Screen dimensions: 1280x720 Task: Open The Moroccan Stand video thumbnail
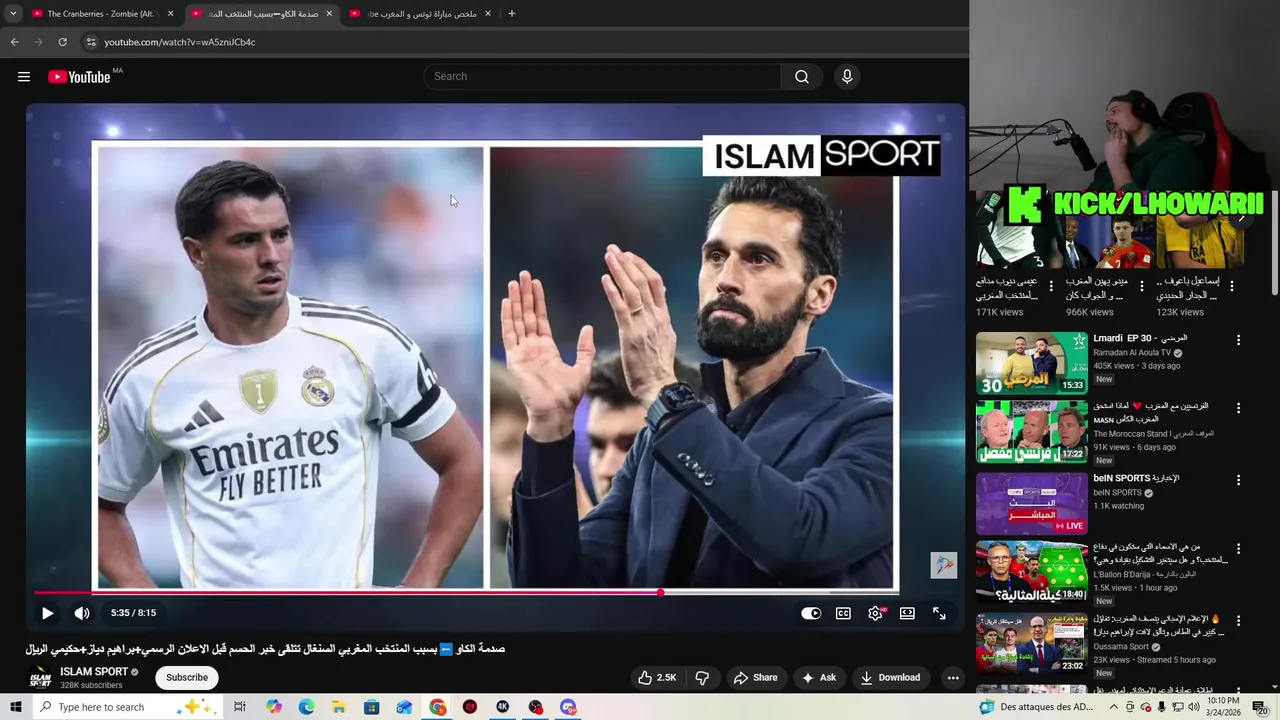1031,432
